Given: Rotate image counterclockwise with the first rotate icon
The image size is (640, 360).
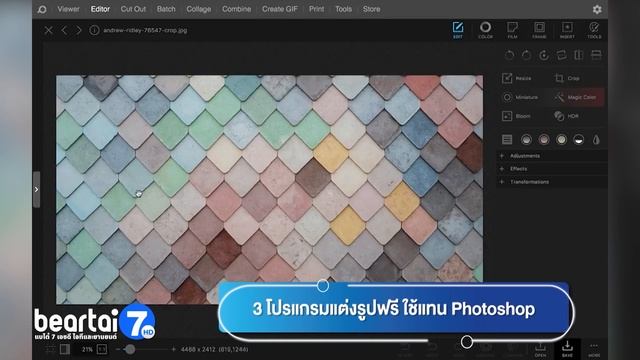Looking at the screenshot, I should click(509, 55).
